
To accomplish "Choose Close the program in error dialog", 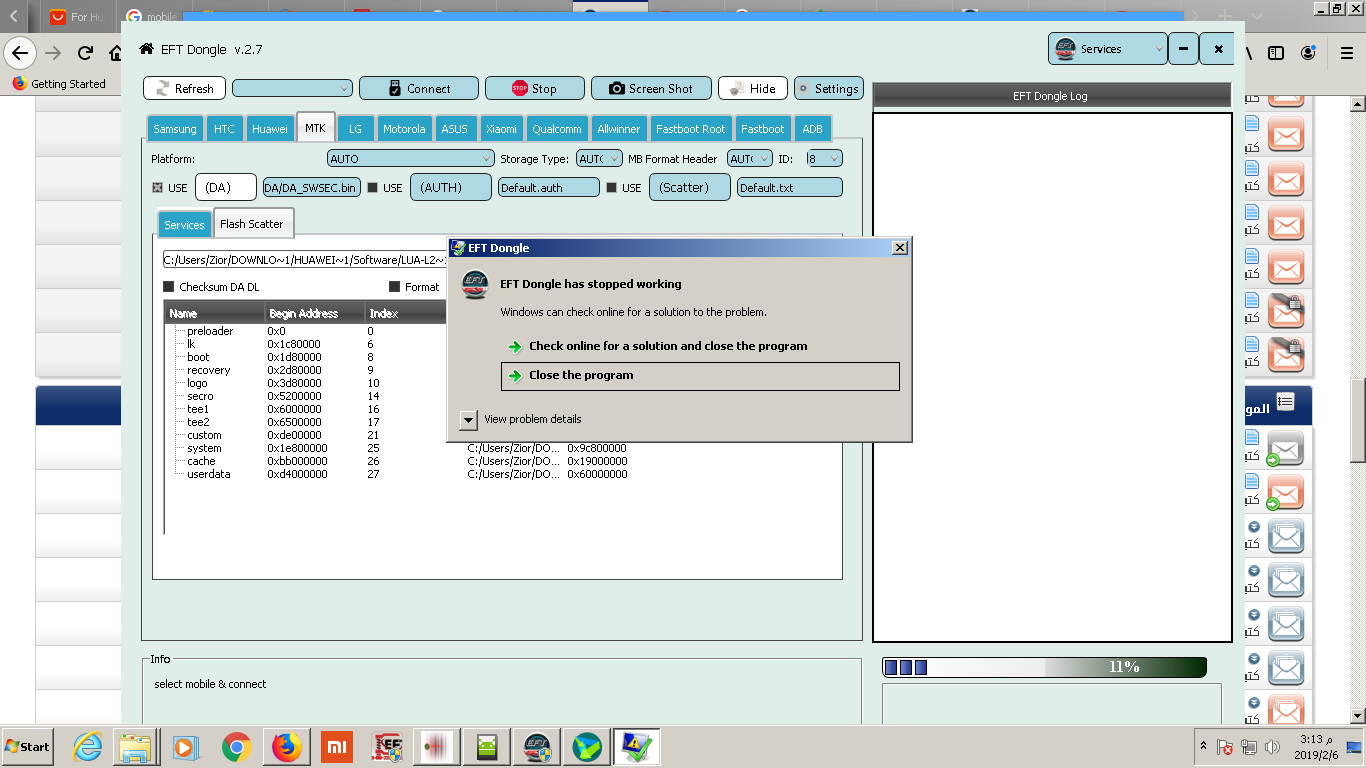I will click(x=700, y=375).
